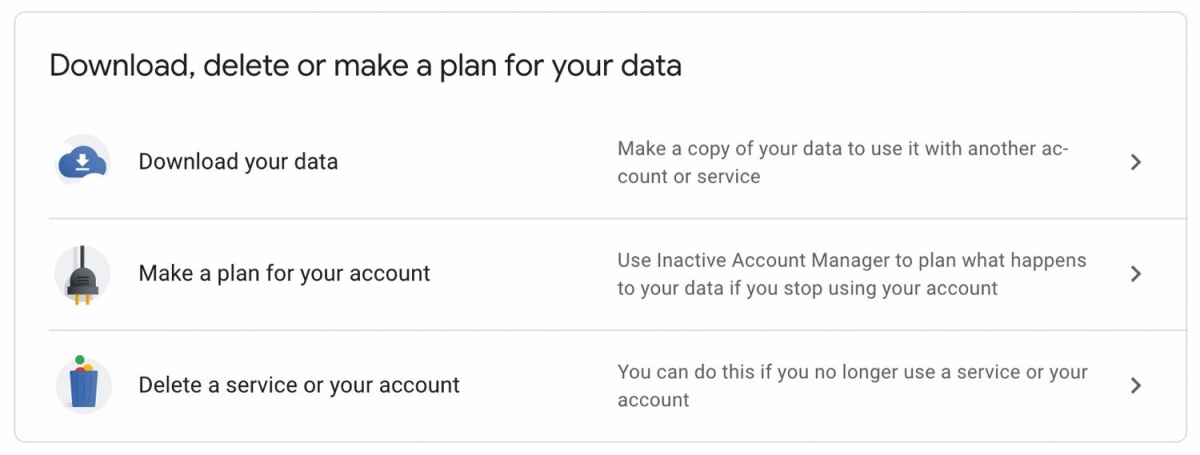
Task: Click the 'Use Inactive Account Manager' description text
Action: (851, 274)
